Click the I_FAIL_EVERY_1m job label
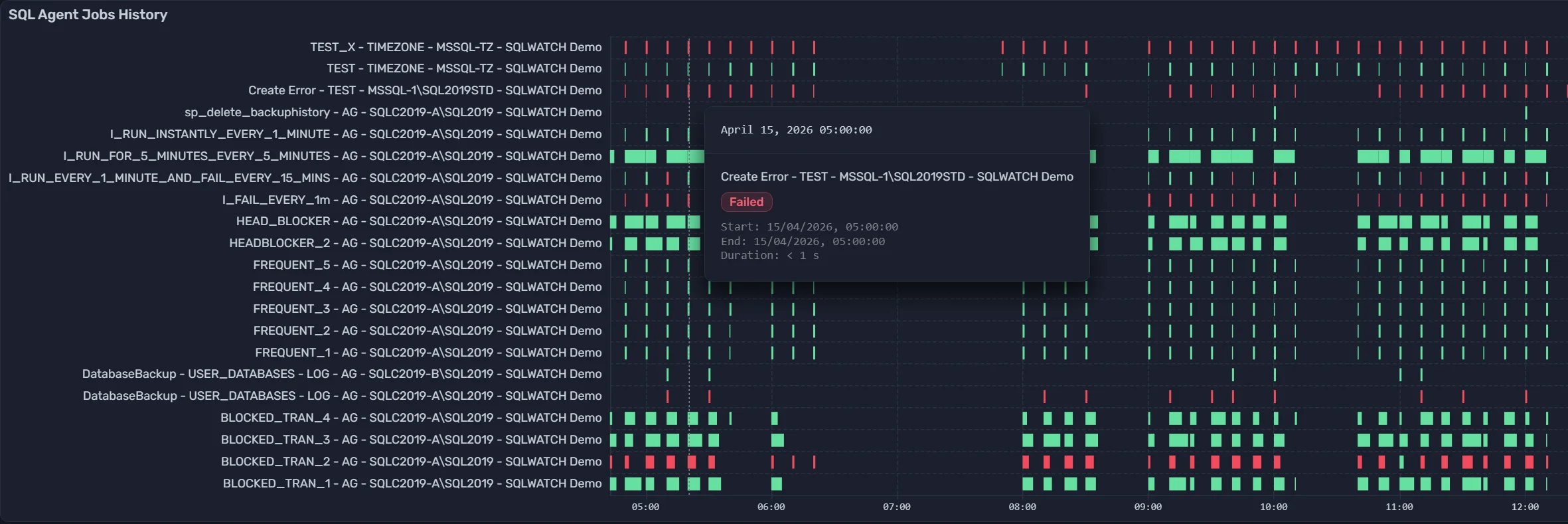Screen dimensions: 1568x524 coord(412,200)
